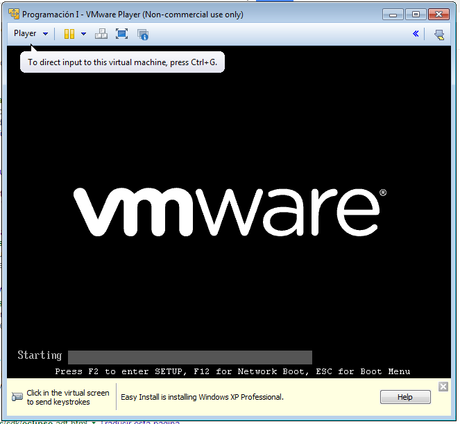Open the power options dropdown next to pause

(84, 34)
